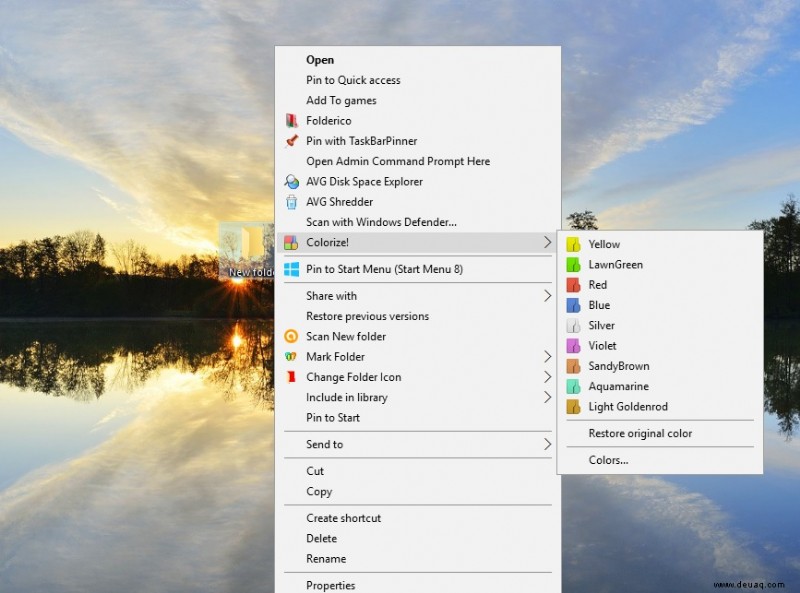Open the Colors... dialog entry

click(x=660, y=460)
